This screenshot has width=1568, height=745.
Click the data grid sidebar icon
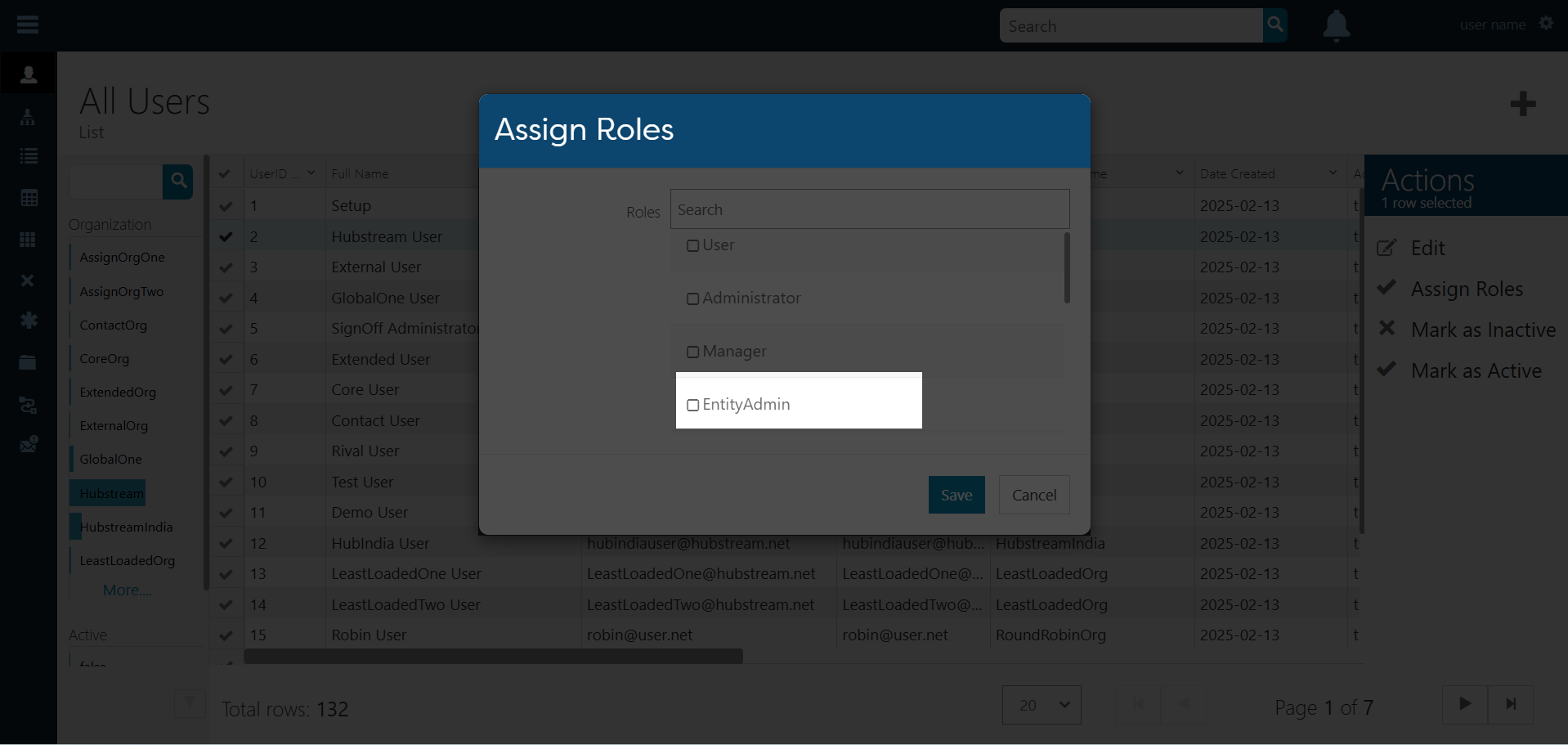point(28,197)
